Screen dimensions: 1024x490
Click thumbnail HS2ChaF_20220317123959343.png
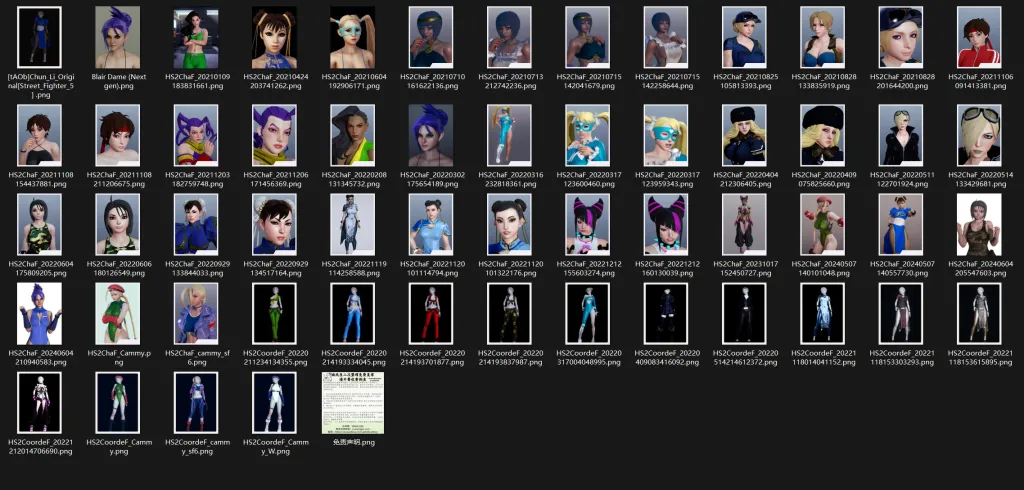[x=666, y=135]
